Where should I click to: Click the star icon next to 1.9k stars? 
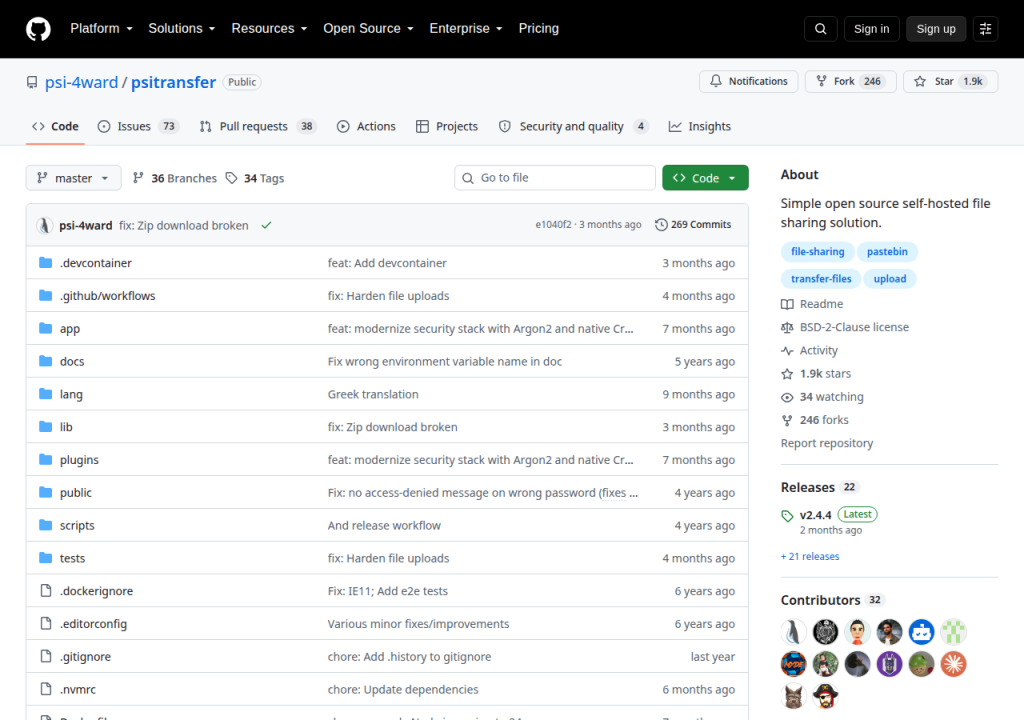[x=787, y=374]
